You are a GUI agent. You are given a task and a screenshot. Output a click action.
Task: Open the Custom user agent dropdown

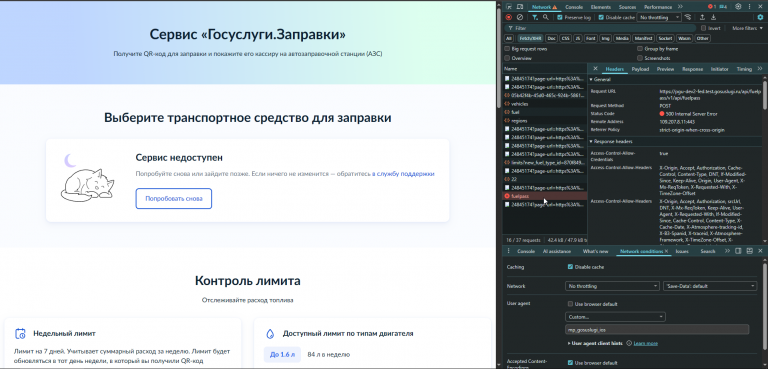tap(615, 317)
